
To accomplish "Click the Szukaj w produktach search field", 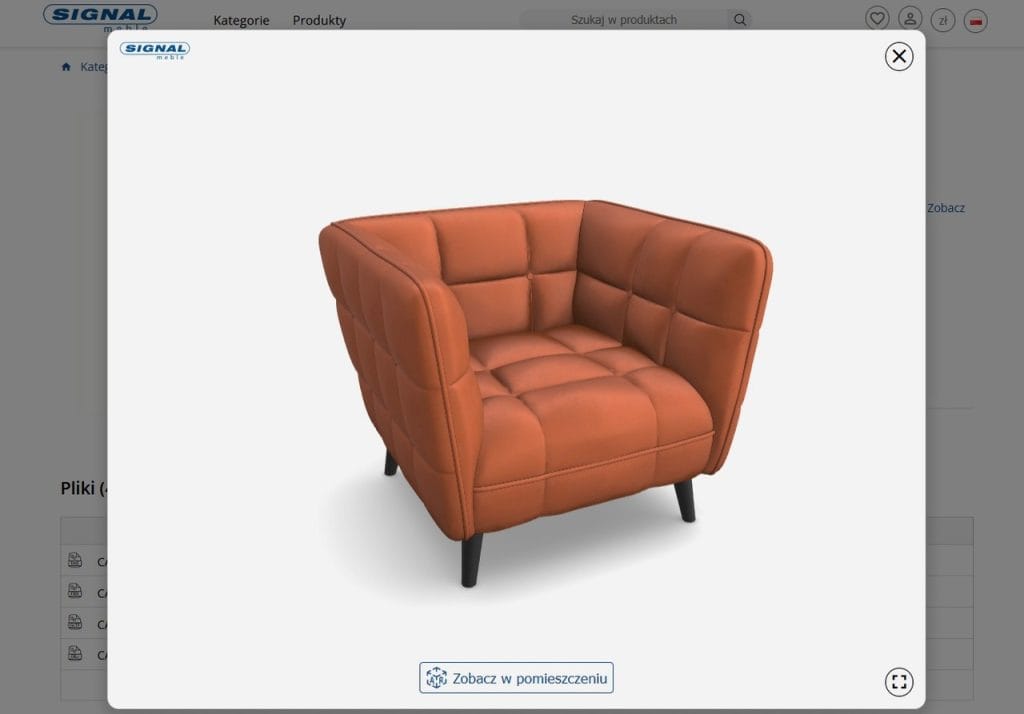I will [x=624, y=19].
